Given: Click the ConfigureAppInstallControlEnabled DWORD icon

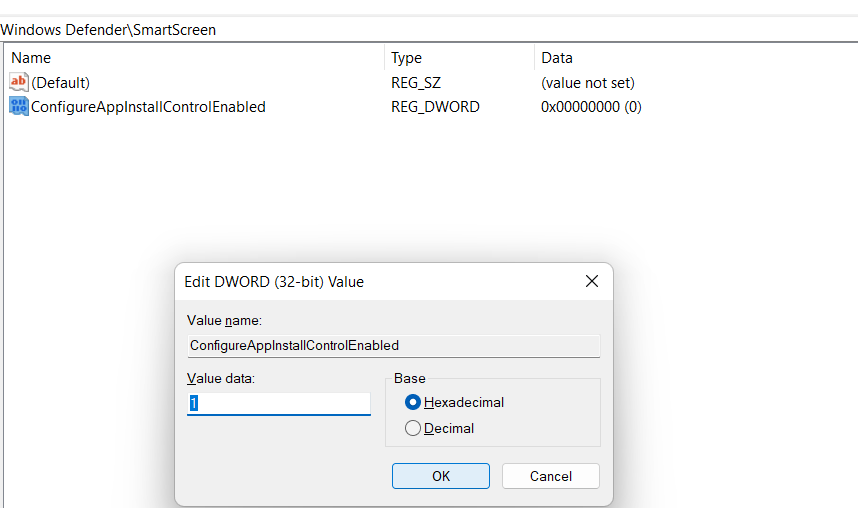Looking at the screenshot, I should click(19, 106).
